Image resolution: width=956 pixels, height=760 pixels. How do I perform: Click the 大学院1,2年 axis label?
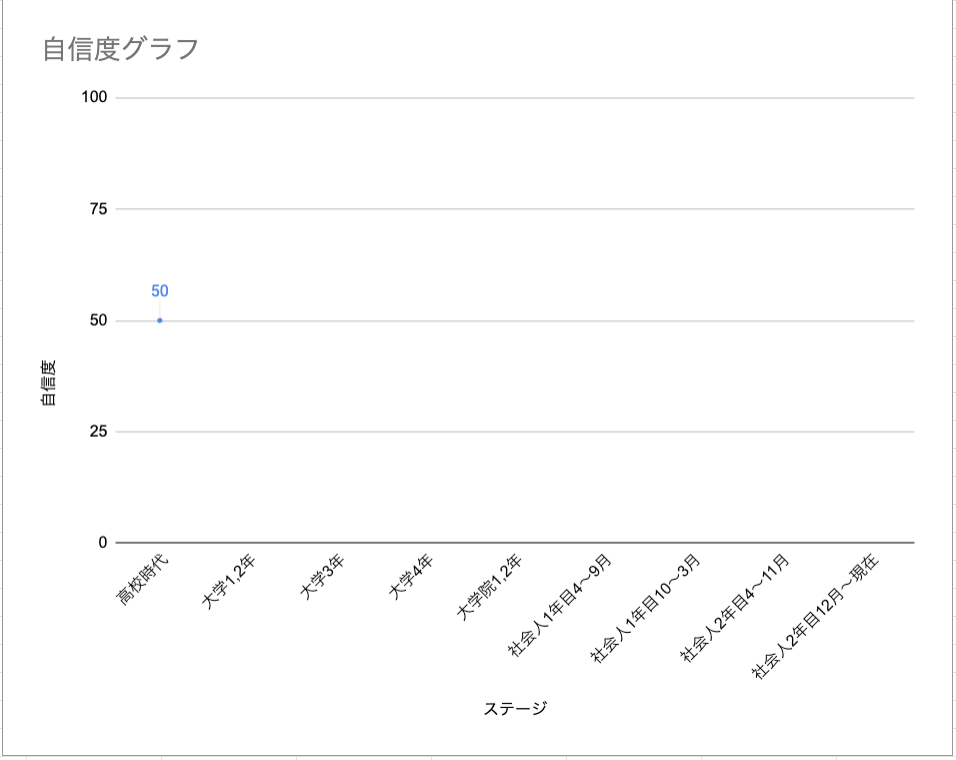pyautogui.click(x=490, y=587)
